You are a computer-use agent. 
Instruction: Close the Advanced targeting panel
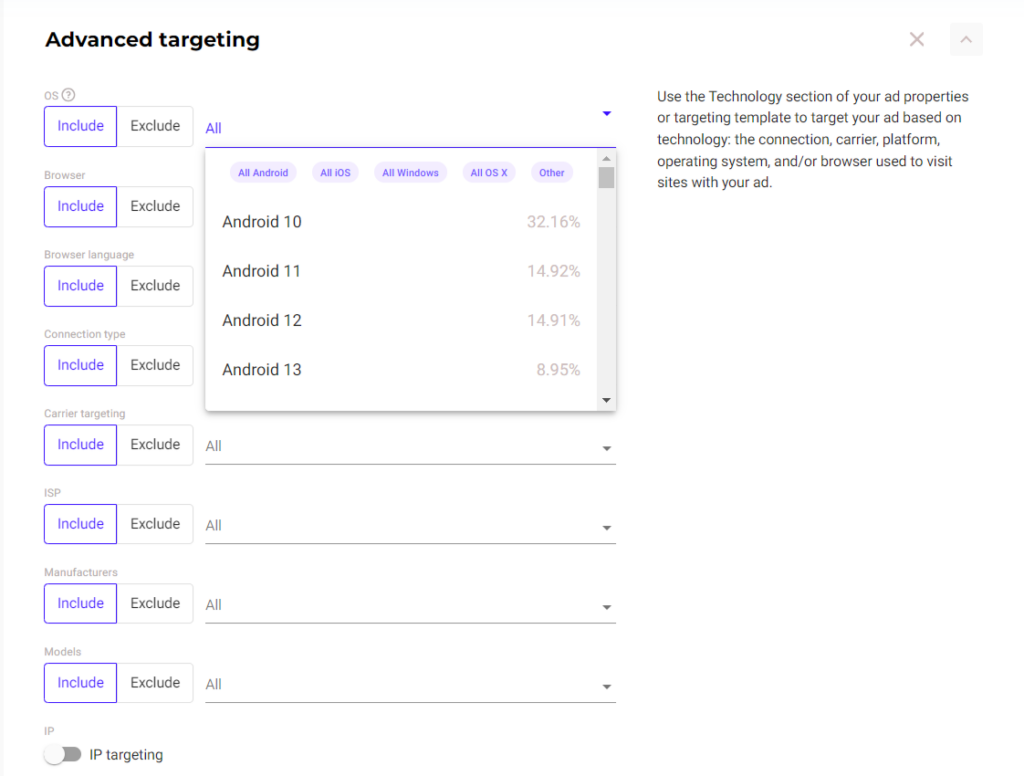(x=916, y=40)
